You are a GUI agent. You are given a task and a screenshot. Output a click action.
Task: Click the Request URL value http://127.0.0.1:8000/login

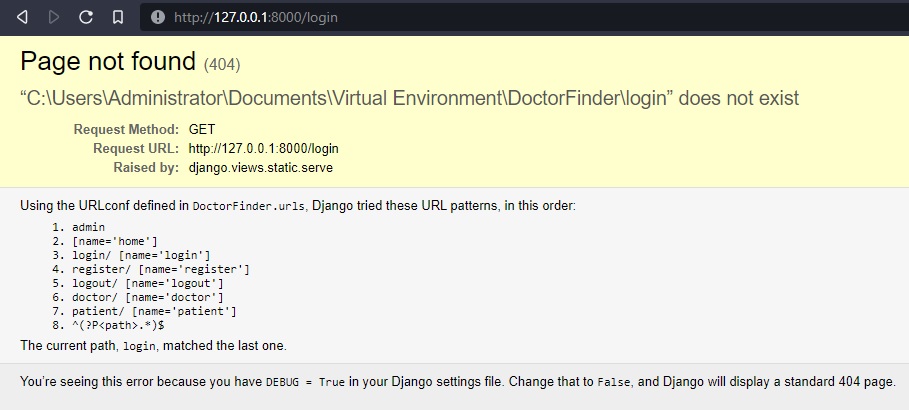264,148
